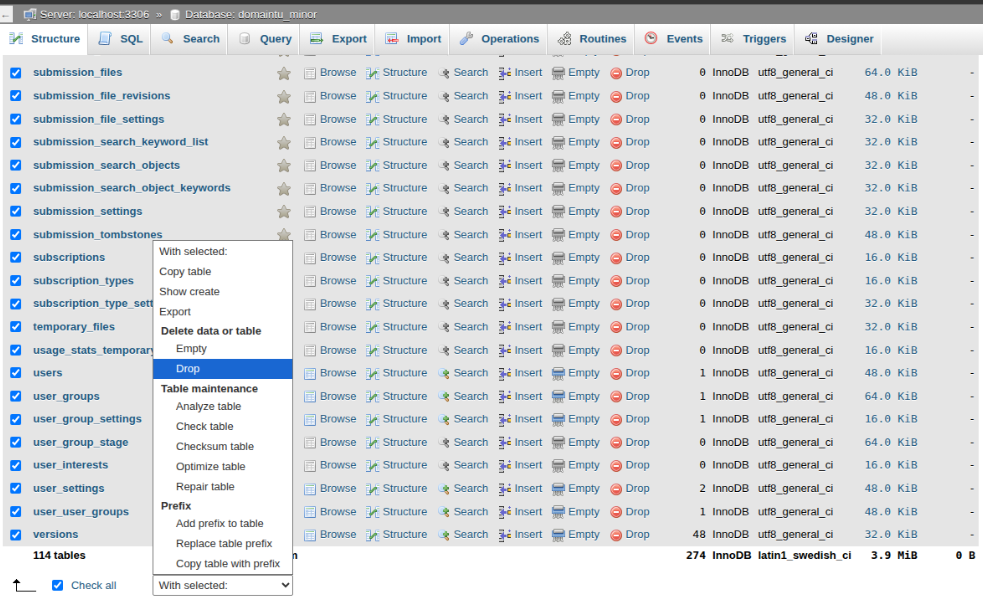Click the Routines tab icon

click(564, 38)
